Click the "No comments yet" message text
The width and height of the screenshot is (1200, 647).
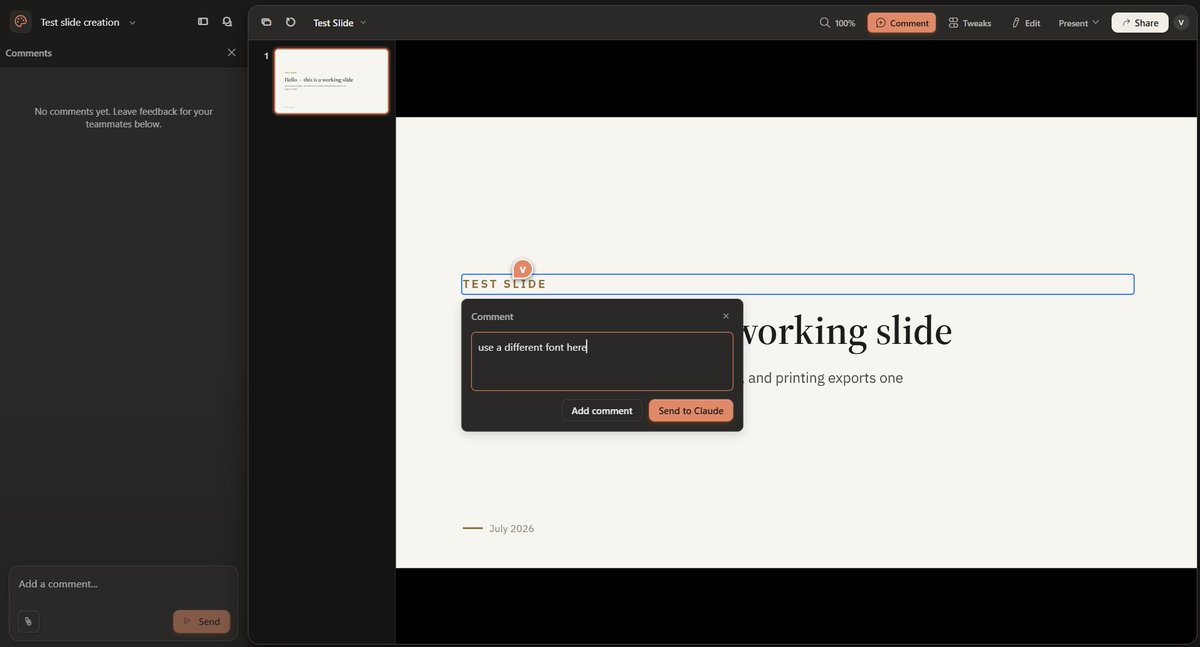[124, 118]
